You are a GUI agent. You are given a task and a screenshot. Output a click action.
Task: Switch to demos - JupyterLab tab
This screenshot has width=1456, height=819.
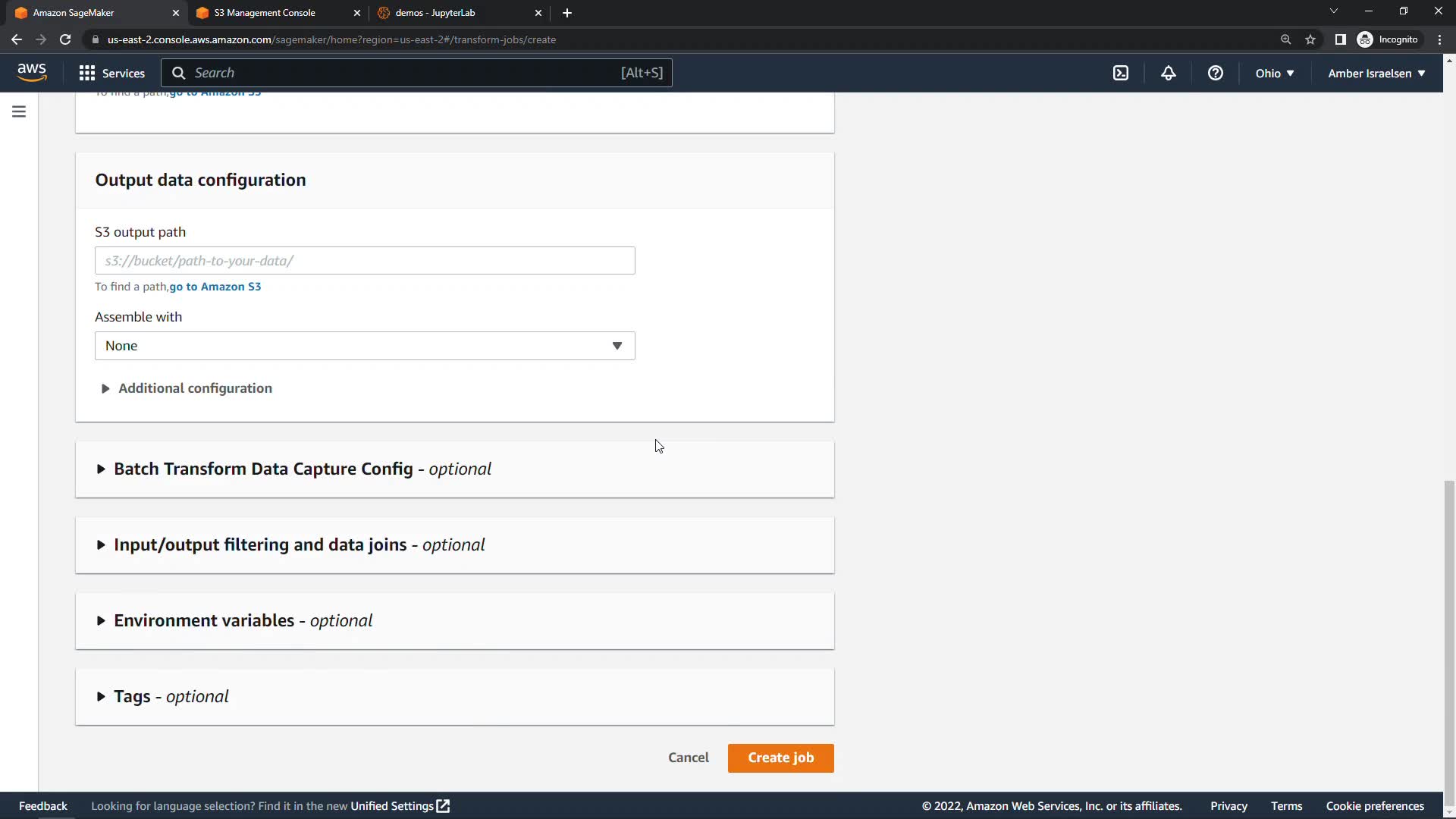click(x=435, y=13)
